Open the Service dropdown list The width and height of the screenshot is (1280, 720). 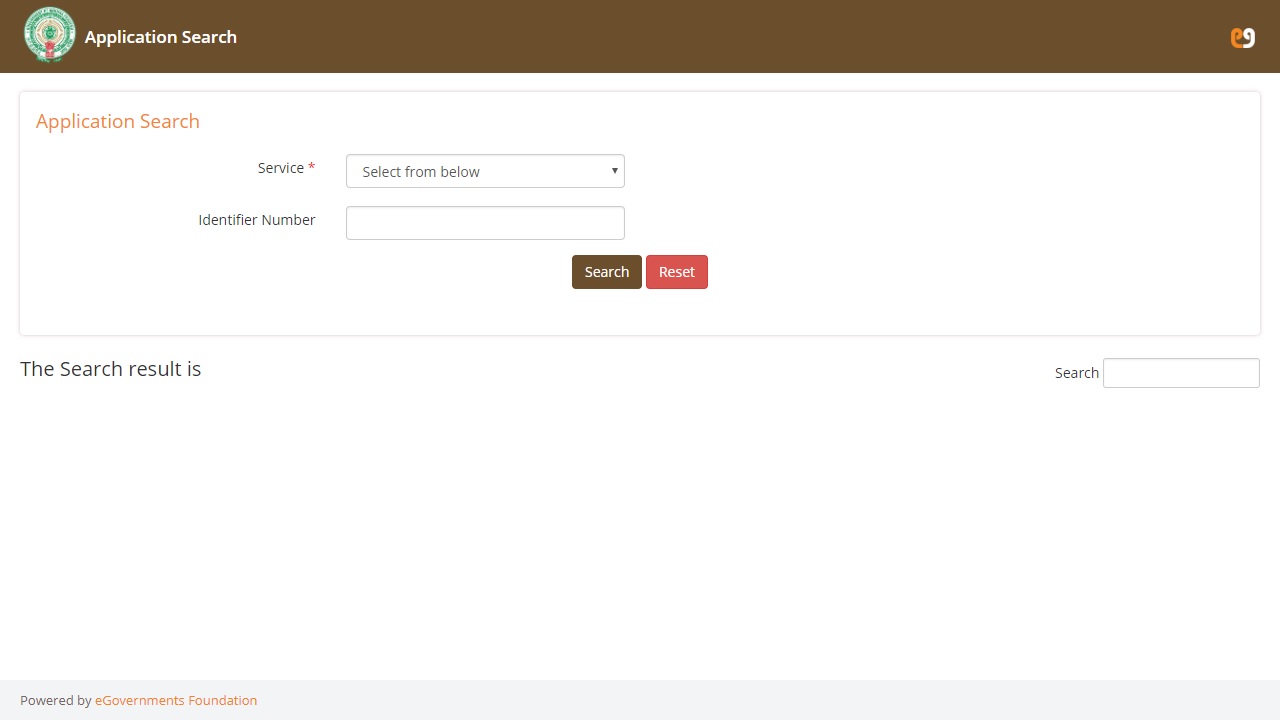click(x=485, y=171)
